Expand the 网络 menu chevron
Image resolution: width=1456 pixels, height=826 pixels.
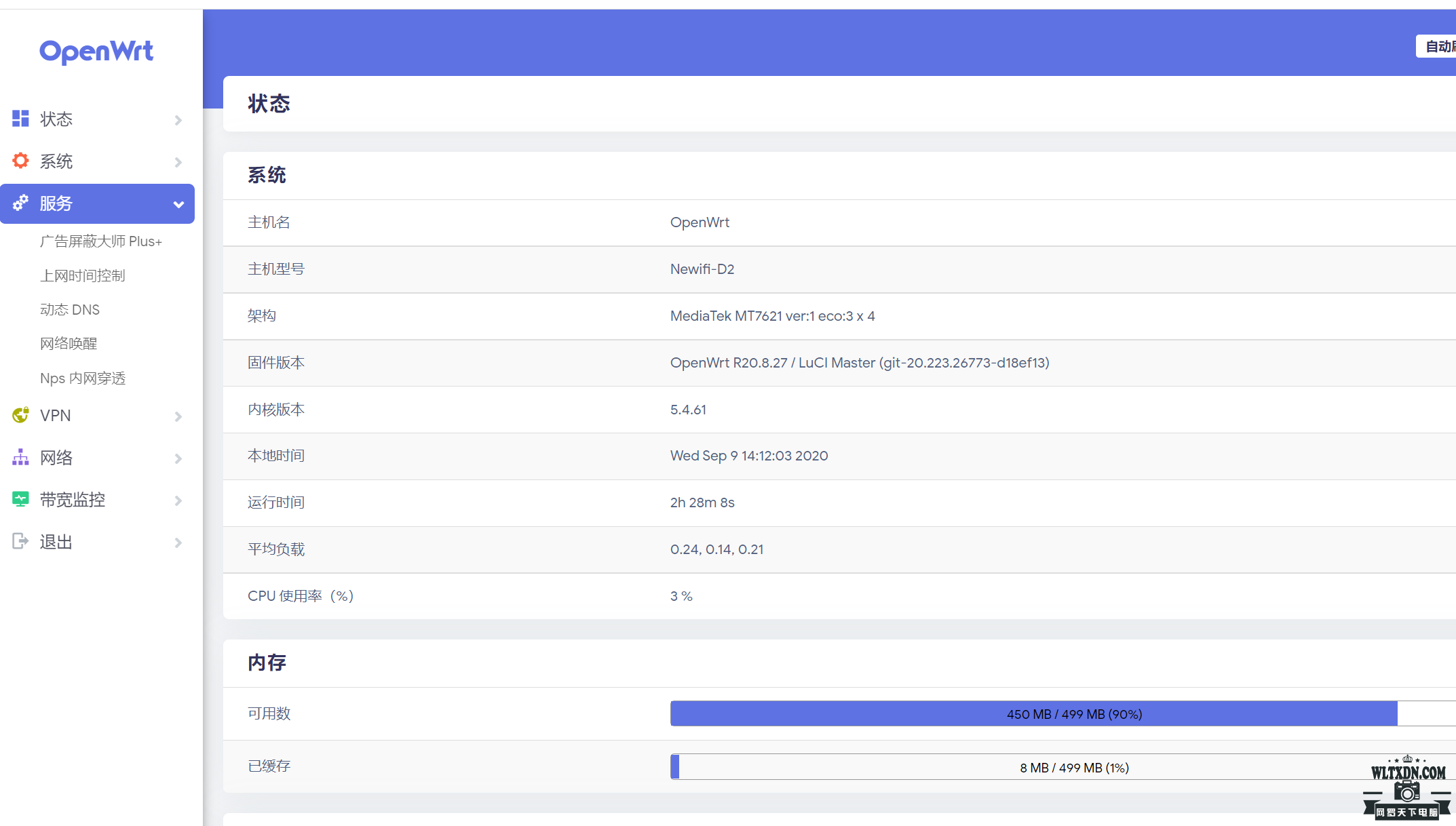pyautogui.click(x=178, y=458)
